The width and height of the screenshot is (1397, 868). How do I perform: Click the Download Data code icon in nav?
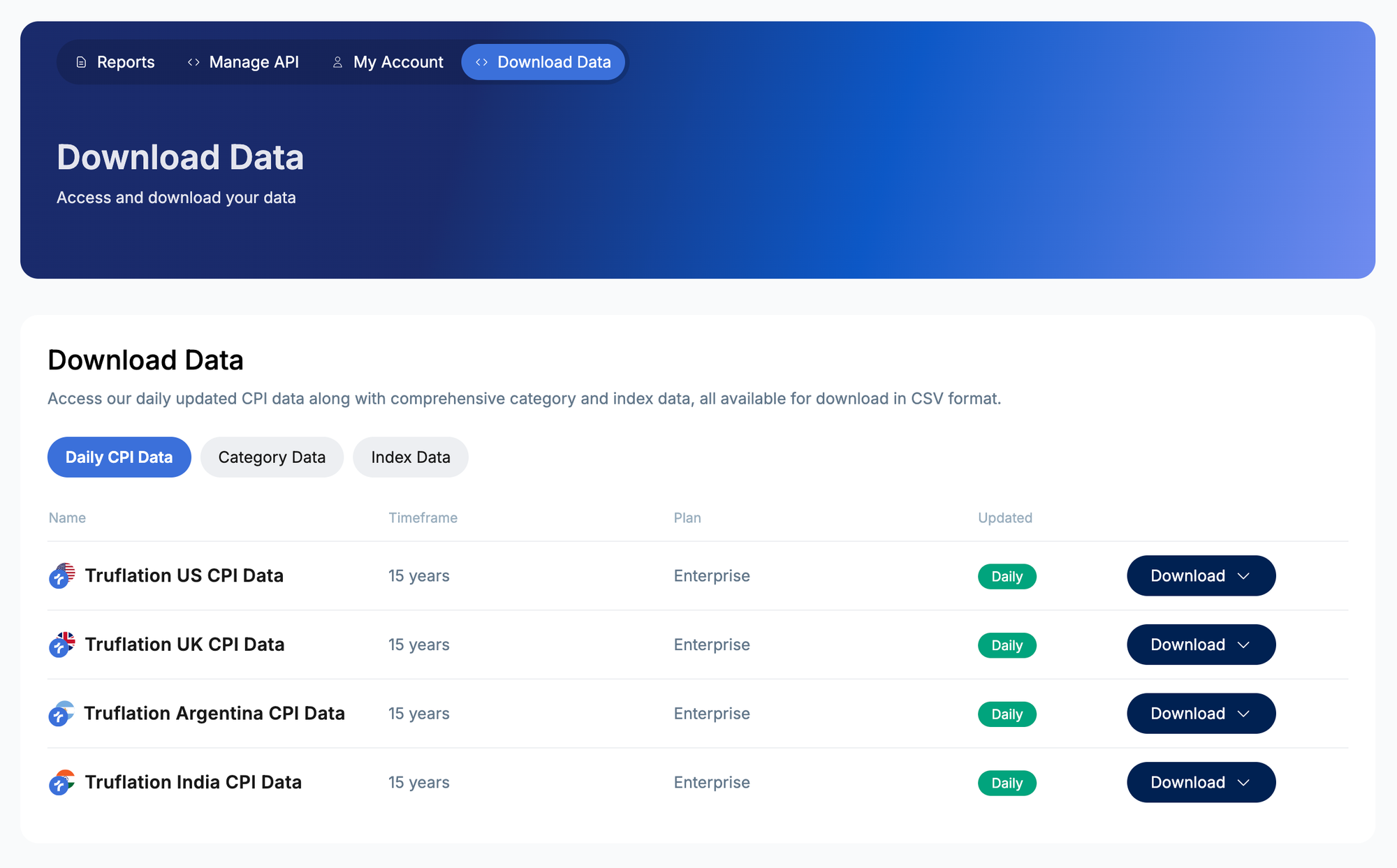tap(481, 62)
